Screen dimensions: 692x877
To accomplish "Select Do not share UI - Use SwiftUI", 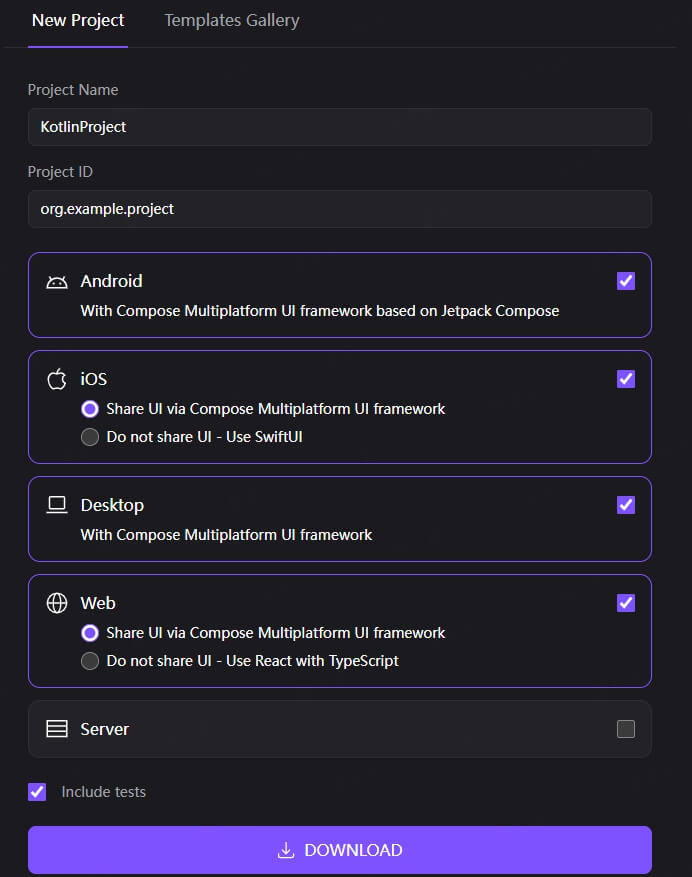I will 90,437.
